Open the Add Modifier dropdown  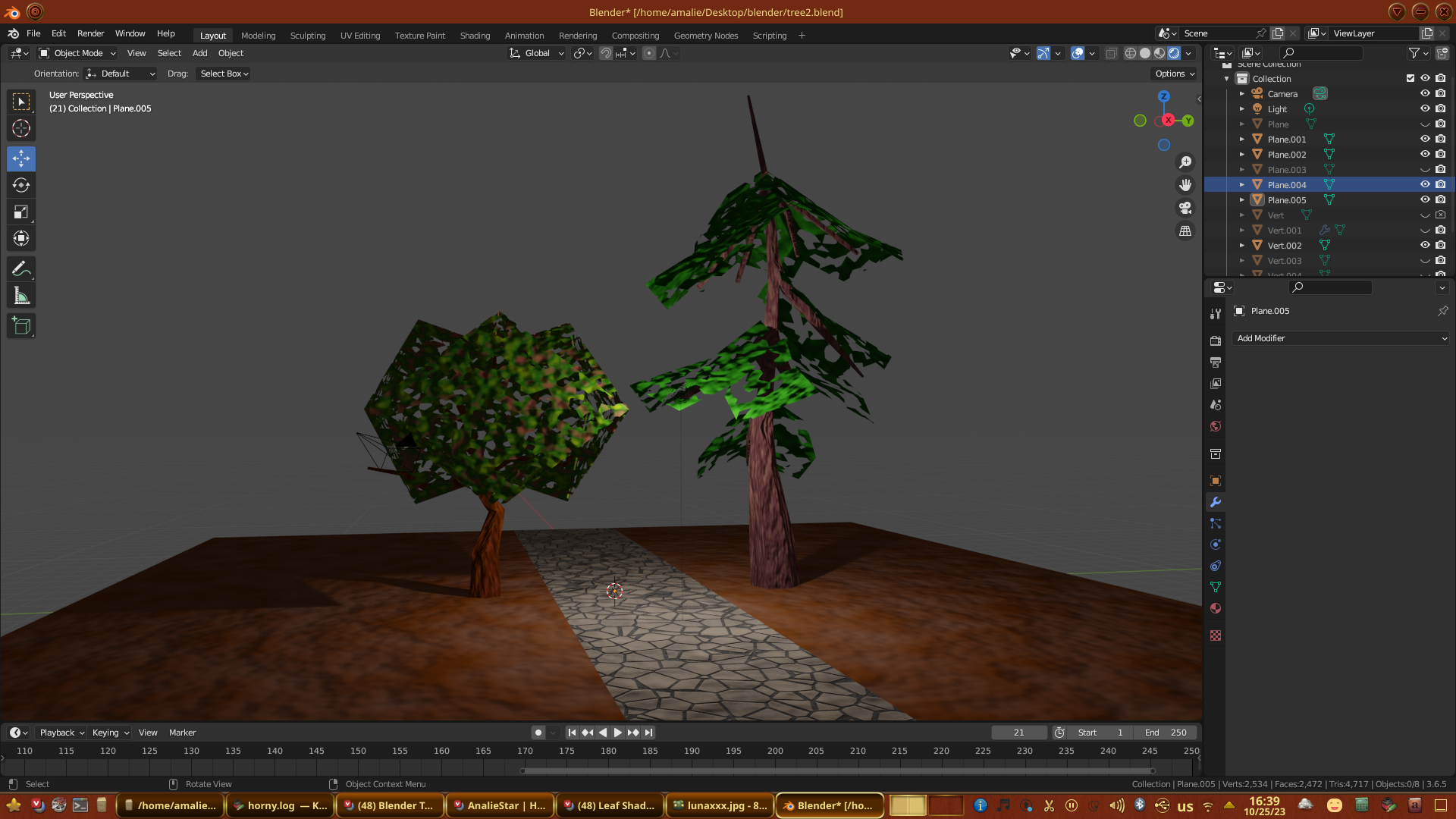pyautogui.click(x=1341, y=338)
